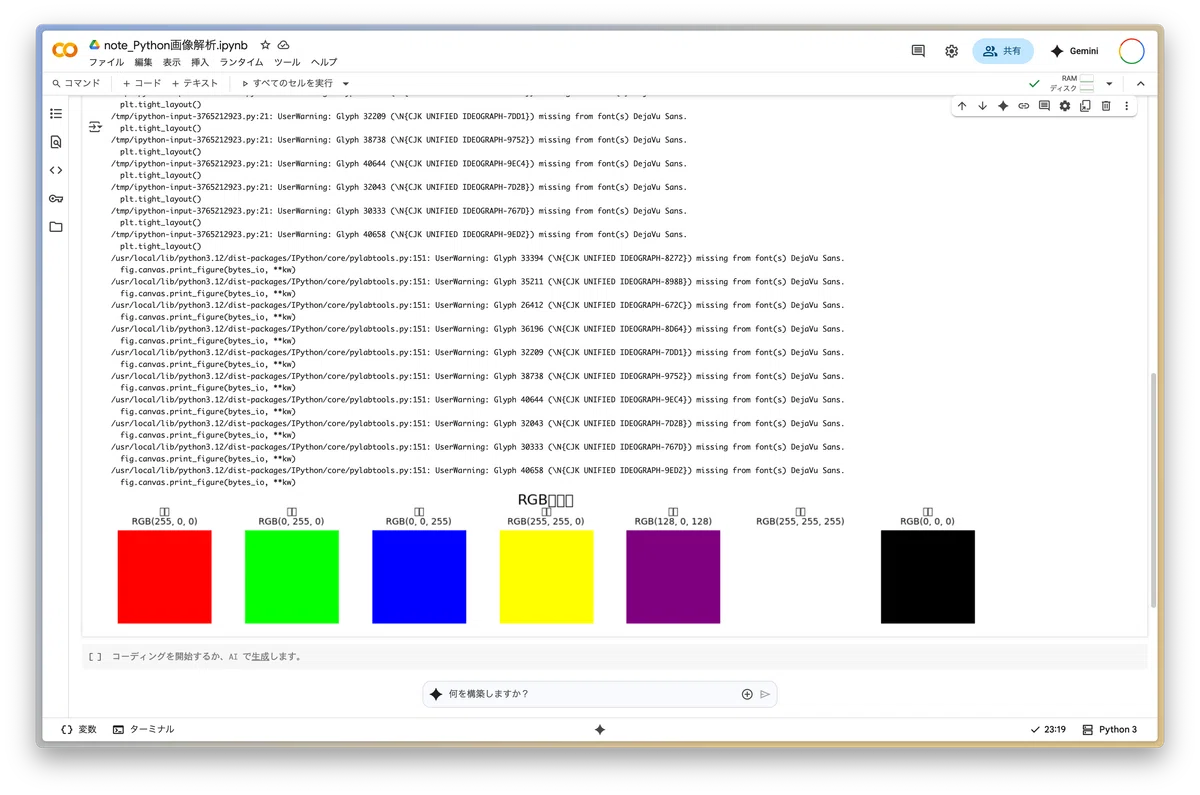This screenshot has height=795, width=1200.
Task: Open the ランタイム menu
Action: tap(242, 62)
